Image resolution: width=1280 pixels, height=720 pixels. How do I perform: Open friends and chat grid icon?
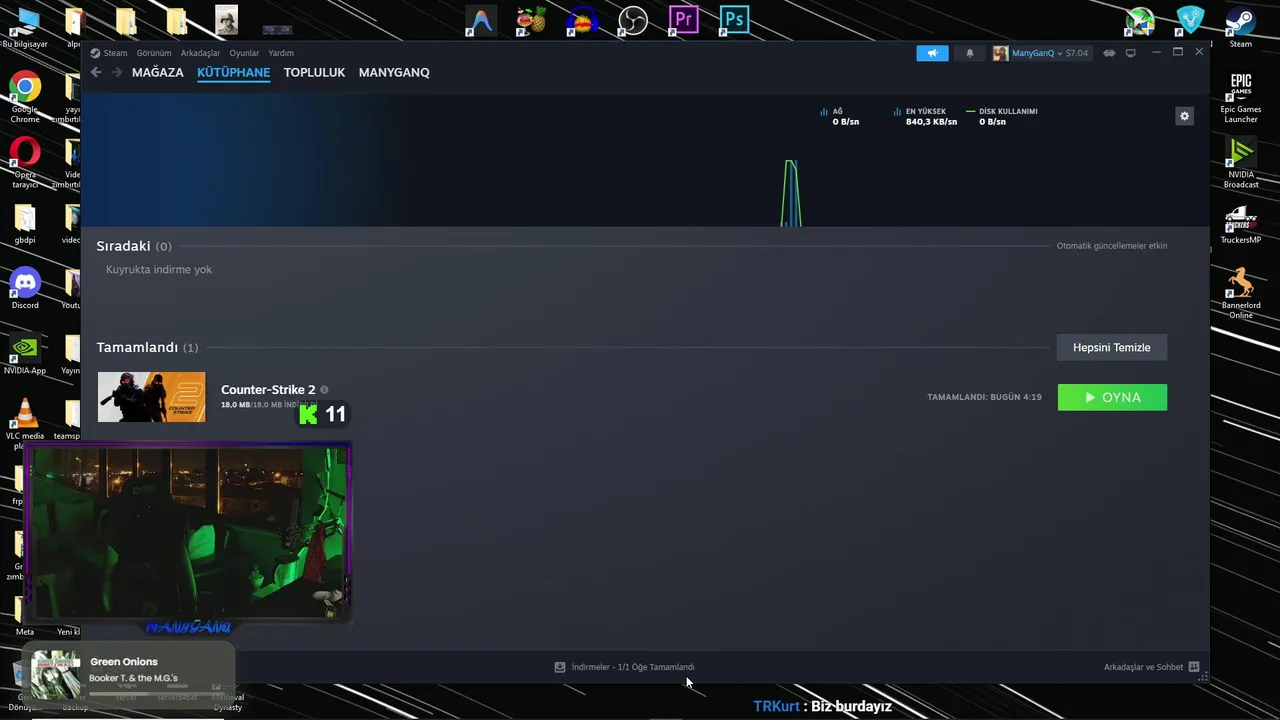click(1194, 667)
